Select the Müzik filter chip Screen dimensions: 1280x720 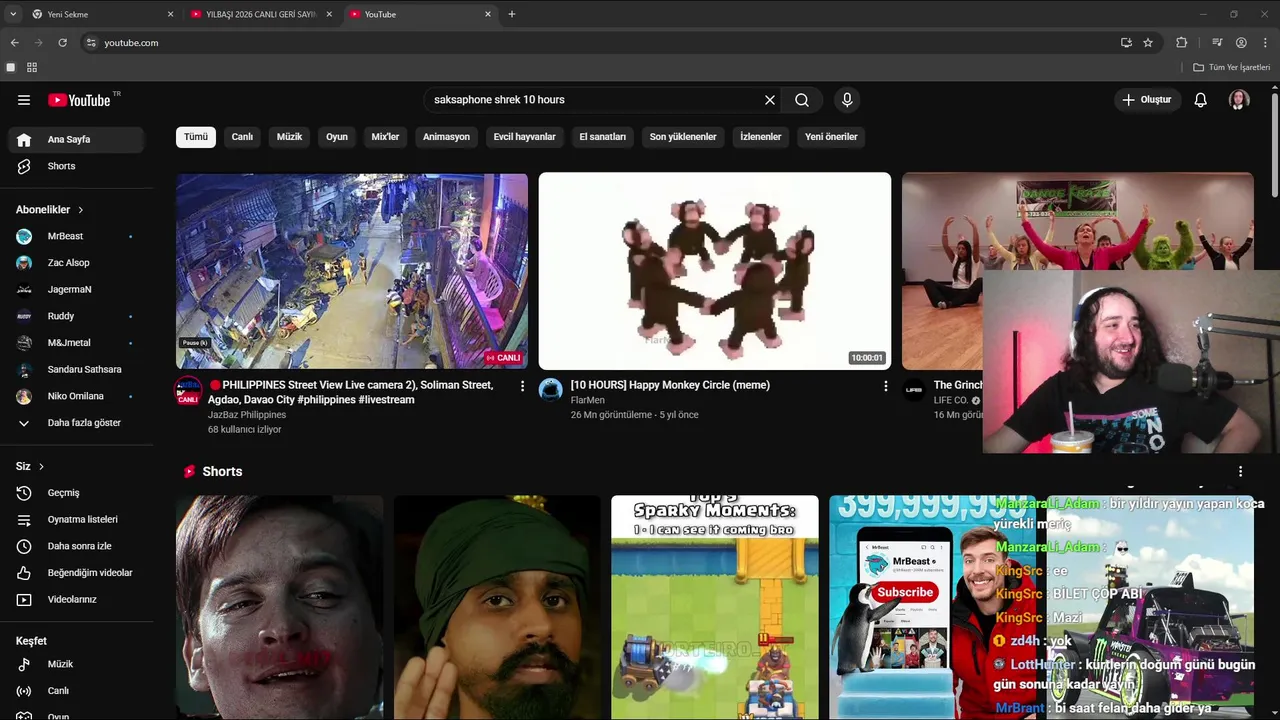tap(289, 137)
